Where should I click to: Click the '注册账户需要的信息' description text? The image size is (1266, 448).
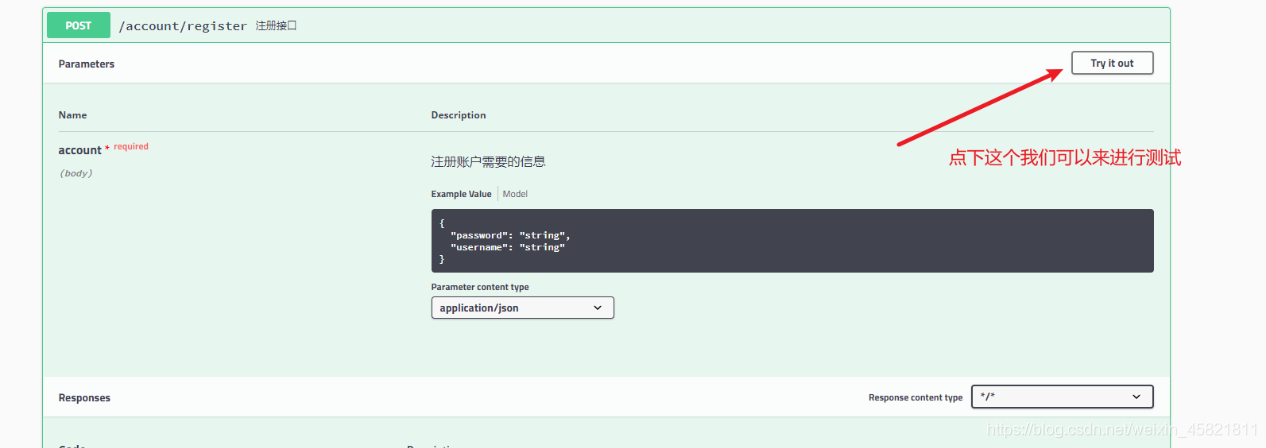pyautogui.click(x=488, y=161)
